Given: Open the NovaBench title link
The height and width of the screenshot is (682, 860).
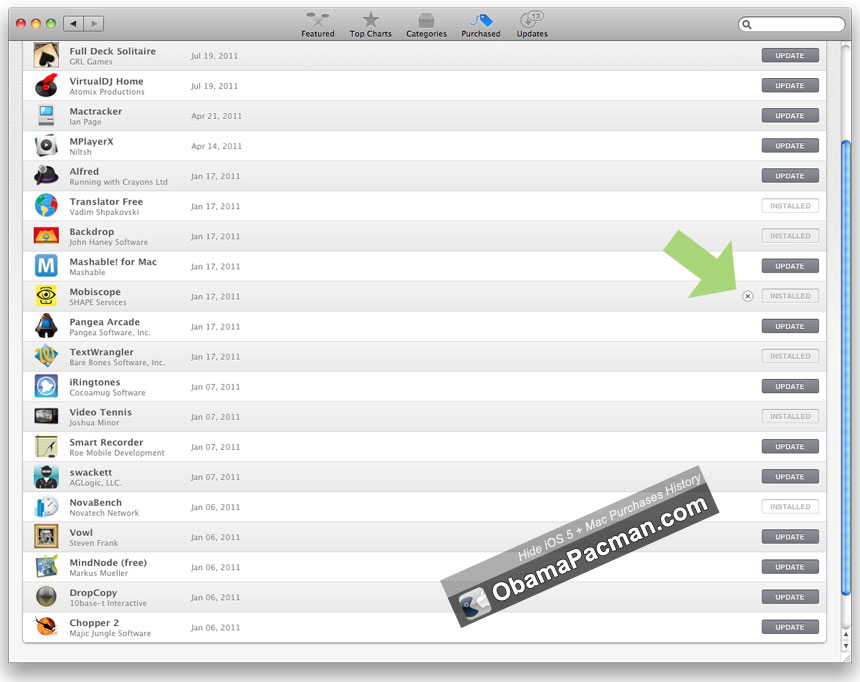Looking at the screenshot, I should tap(95, 503).
